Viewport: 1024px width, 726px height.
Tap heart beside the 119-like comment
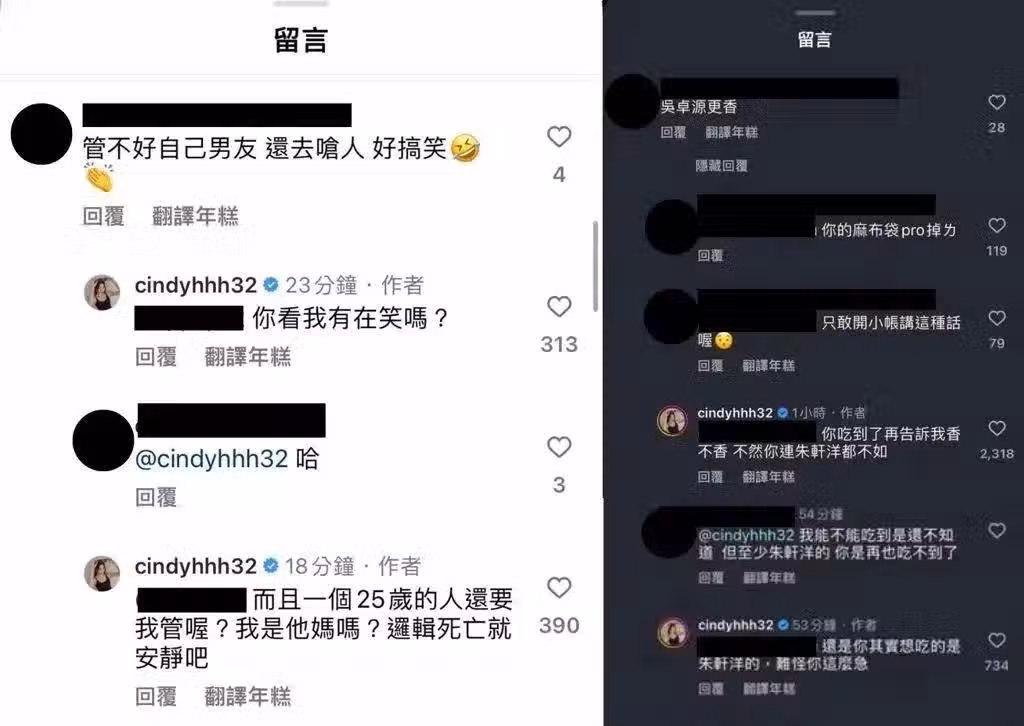pyautogui.click(x=997, y=225)
